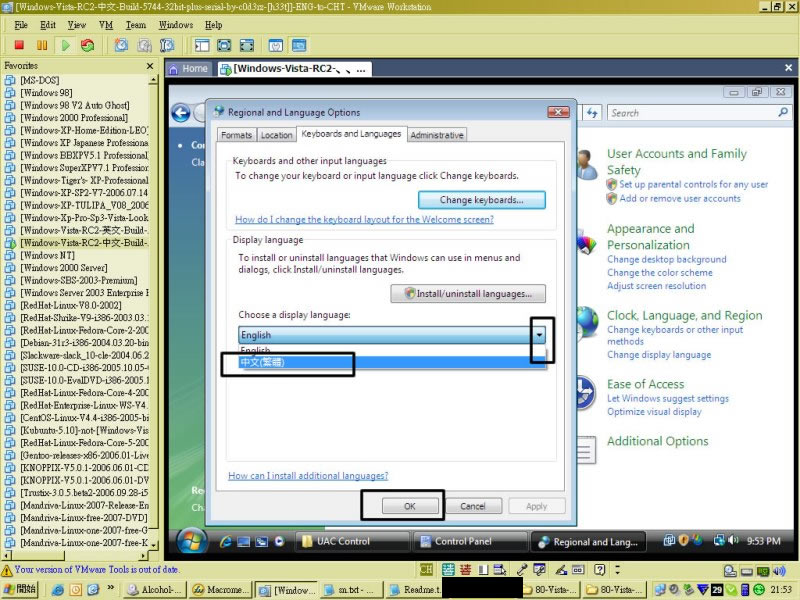800x600 pixels.
Task: Open UAC Control on the Vista taskbar
Action: tap(353, 541)
